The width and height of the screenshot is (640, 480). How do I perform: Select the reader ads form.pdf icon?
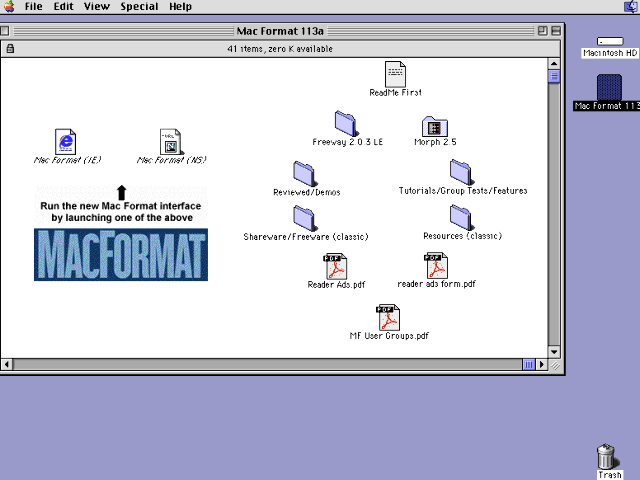(436, 265)
